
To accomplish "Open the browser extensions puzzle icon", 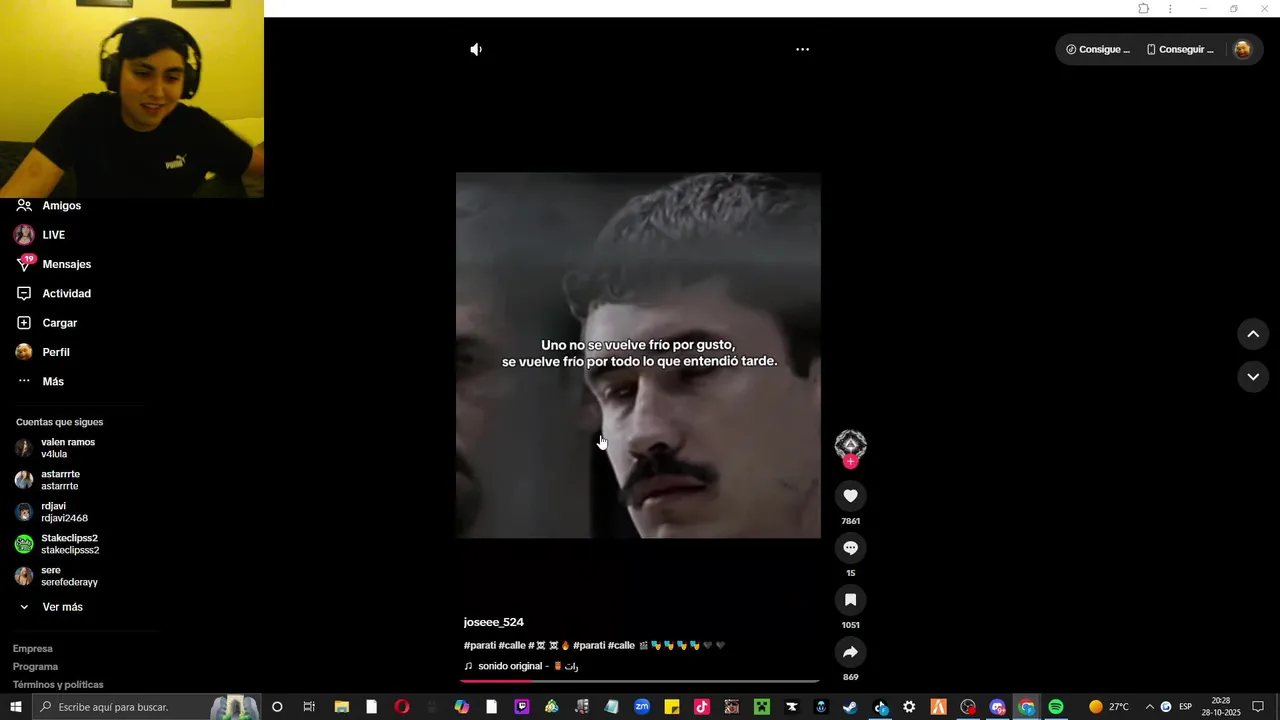I will pyautogui.click(x=1143, y=9).
